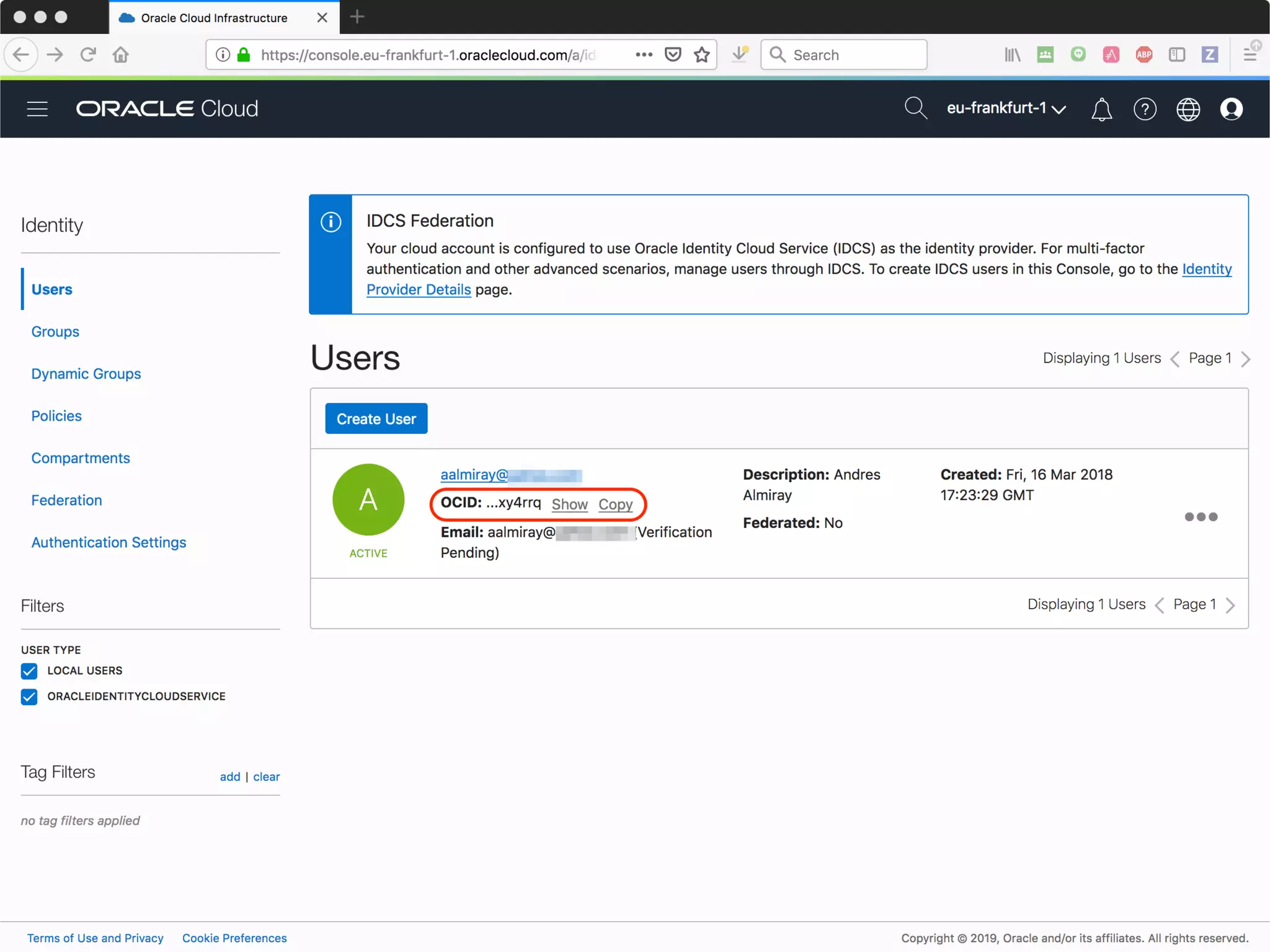1270x952 pixels.
Task: Expand the eu-frankfurt-1 region dropdown
Action: 1006,108
